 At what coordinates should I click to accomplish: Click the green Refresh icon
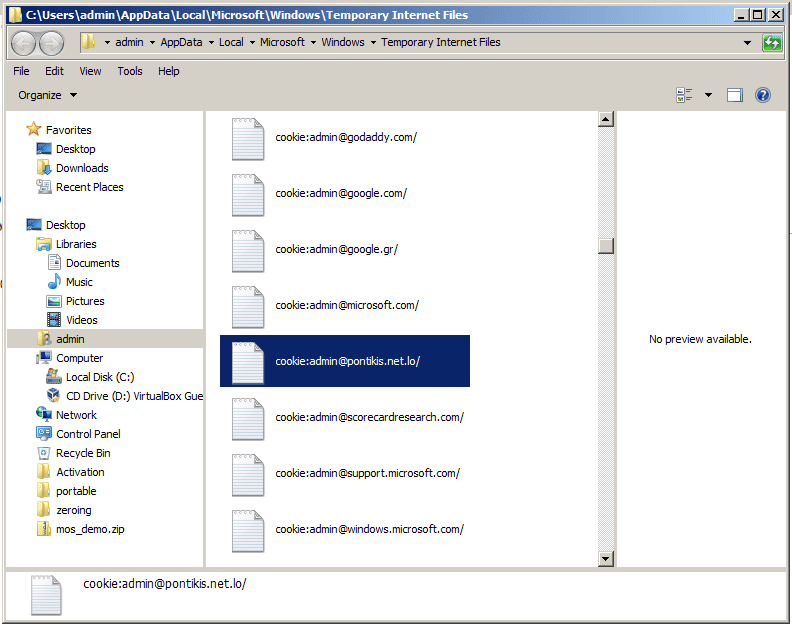click(x=772, y=43)
